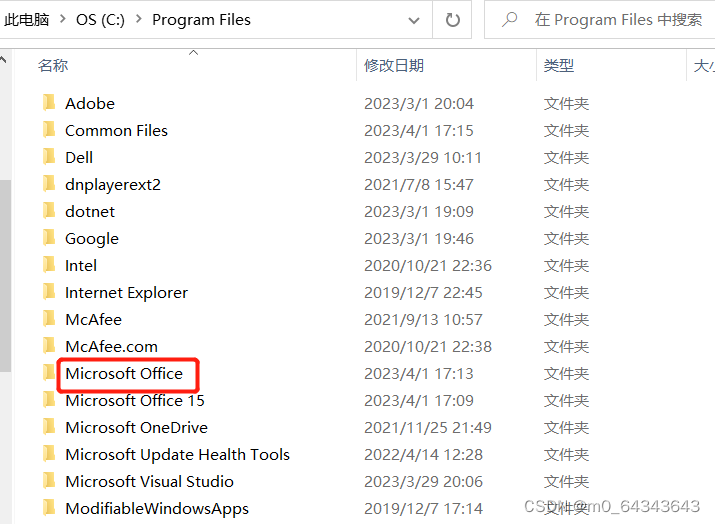Image resolution: width=715 pixels, height=524 pixels.
Task: Sort by the 名称 column header
Action: [x=53, y=65]
